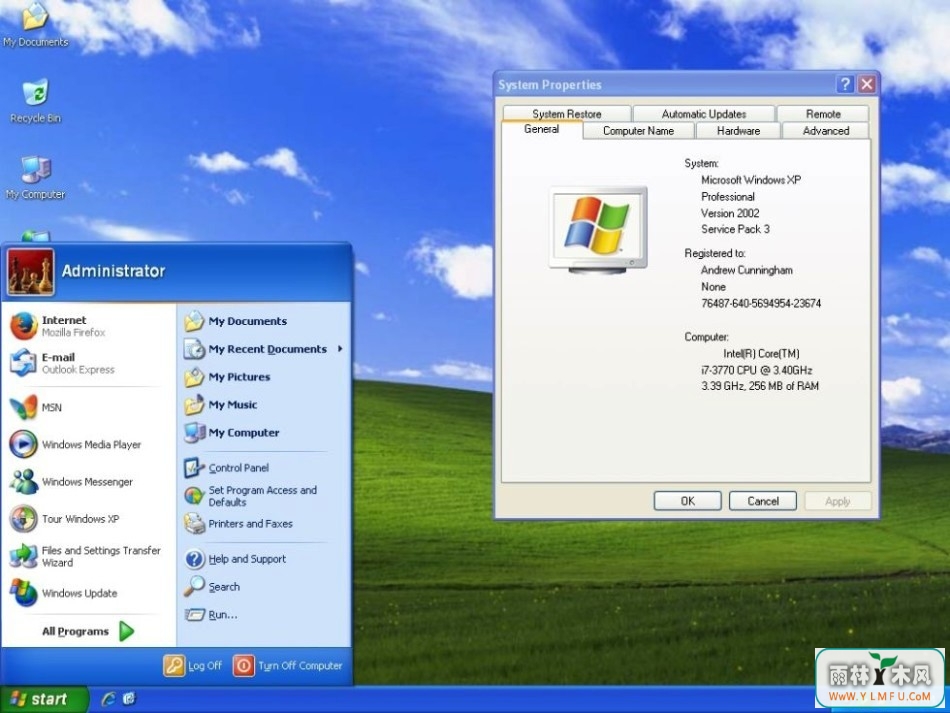This screenshot has width=950, height=713.
Task: Expand My Recent Documents submenu arrow
Action: (x=340, y=349)
